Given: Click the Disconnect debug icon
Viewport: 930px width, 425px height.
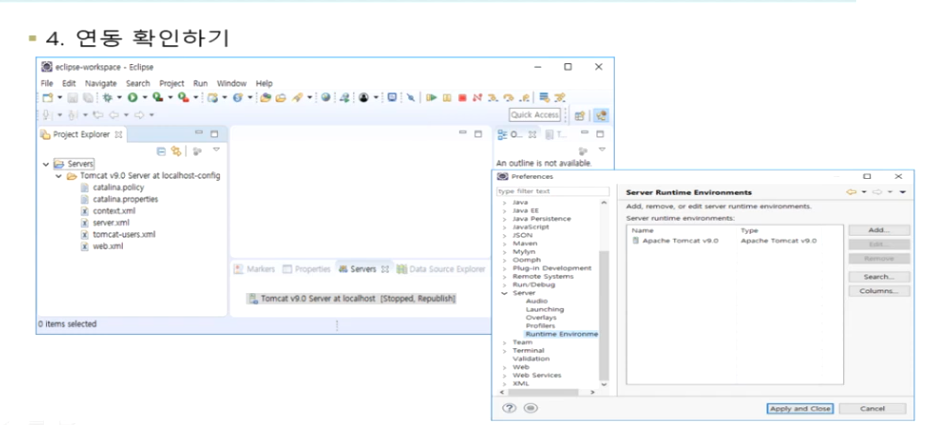Looking at the screenshot, I should coord(477,98).
